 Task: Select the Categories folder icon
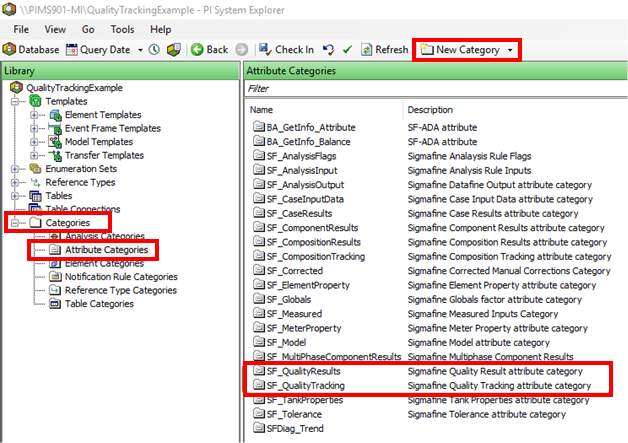tap(35, 222)
